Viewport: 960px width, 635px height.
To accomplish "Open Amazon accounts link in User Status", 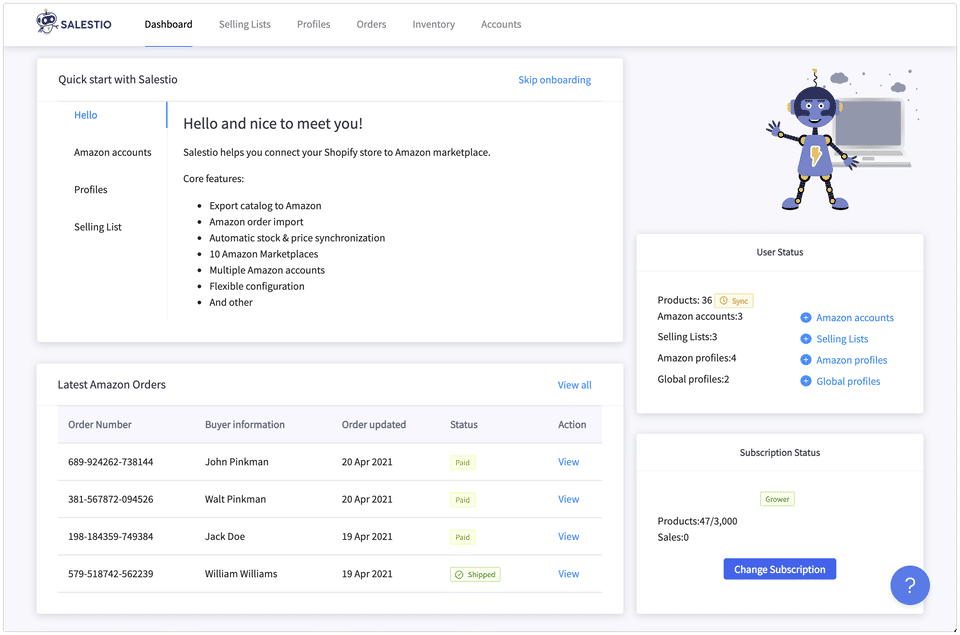I will tap(855, 318).
